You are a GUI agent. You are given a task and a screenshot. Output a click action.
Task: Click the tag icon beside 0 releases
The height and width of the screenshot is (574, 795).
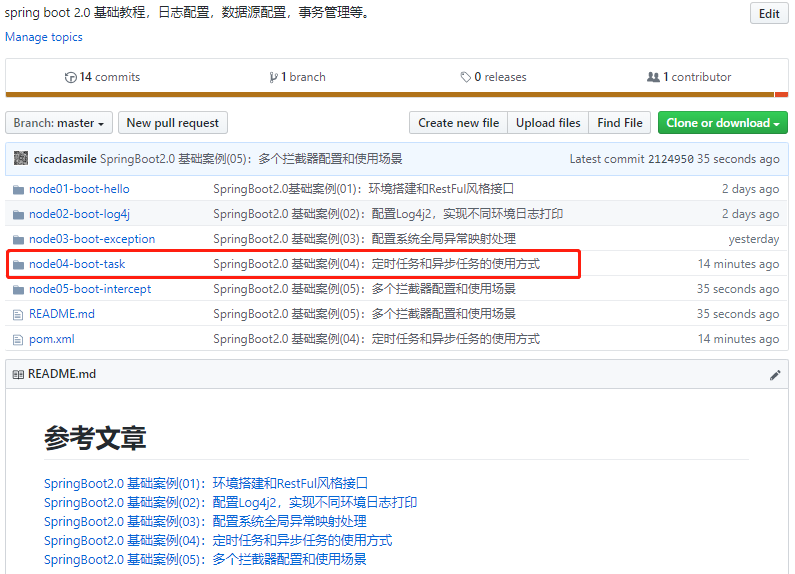click(x=465, y=77)
